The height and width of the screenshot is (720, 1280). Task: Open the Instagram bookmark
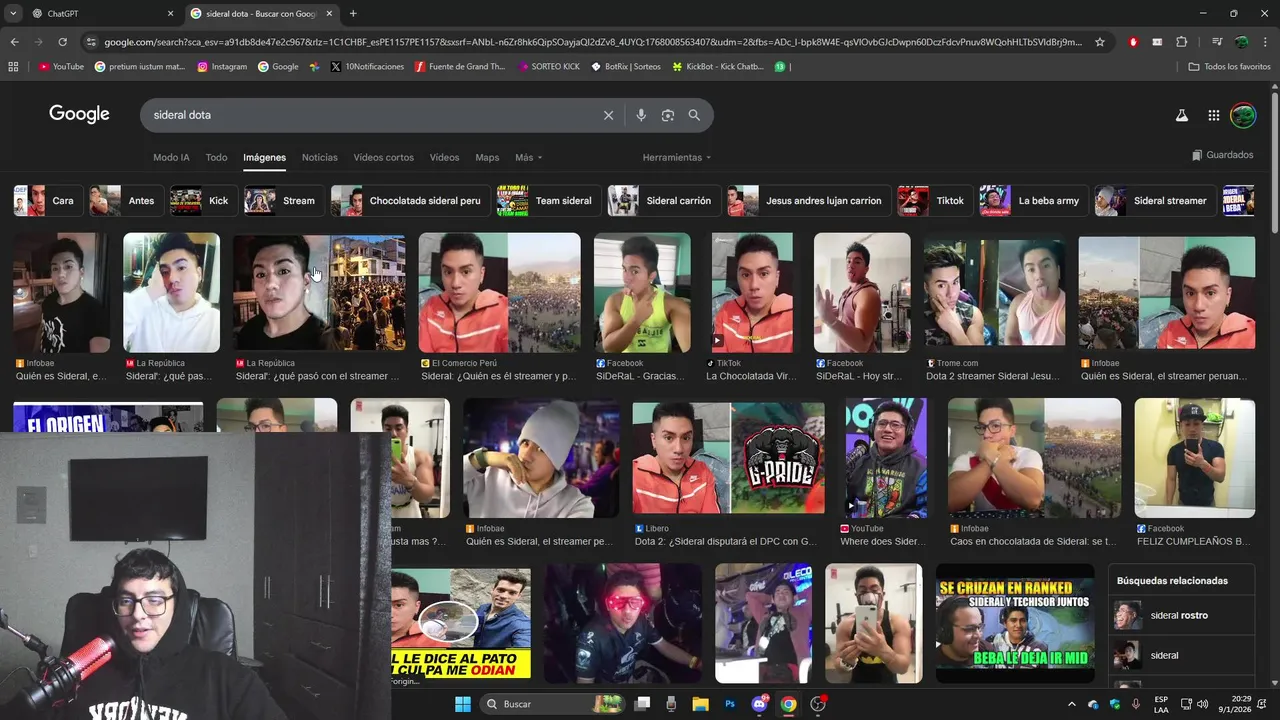[x=222, y=67]
